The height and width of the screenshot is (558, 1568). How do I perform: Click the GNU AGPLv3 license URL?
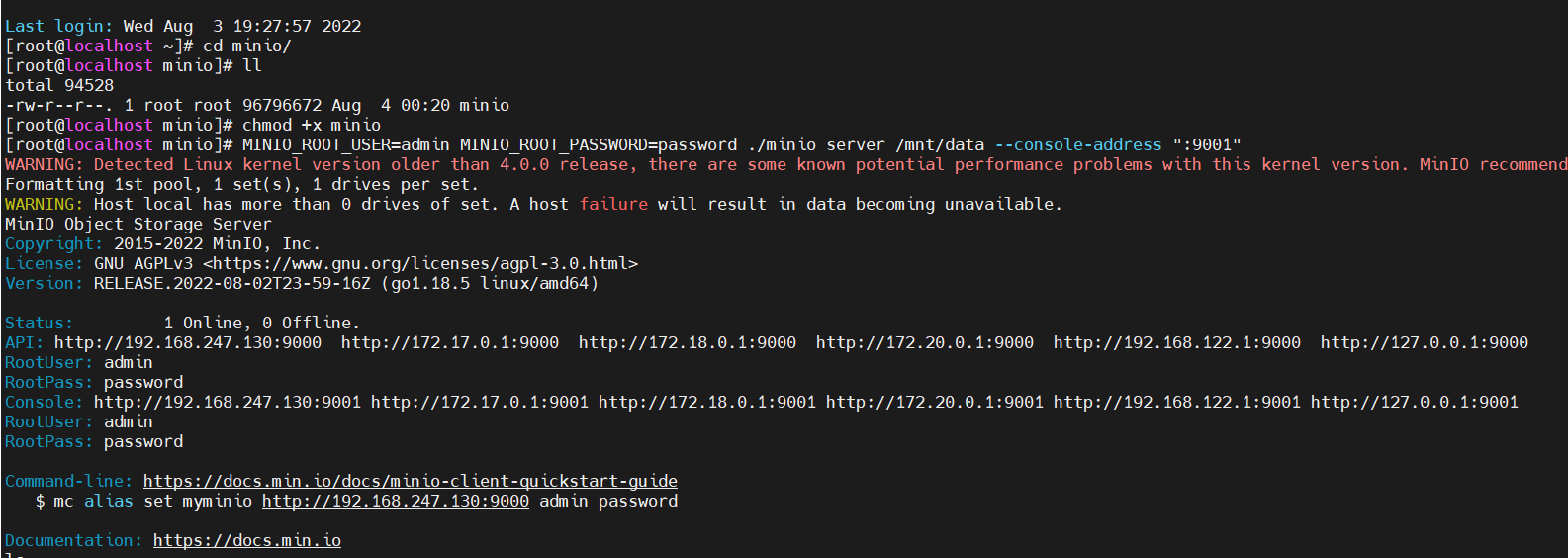420,264
